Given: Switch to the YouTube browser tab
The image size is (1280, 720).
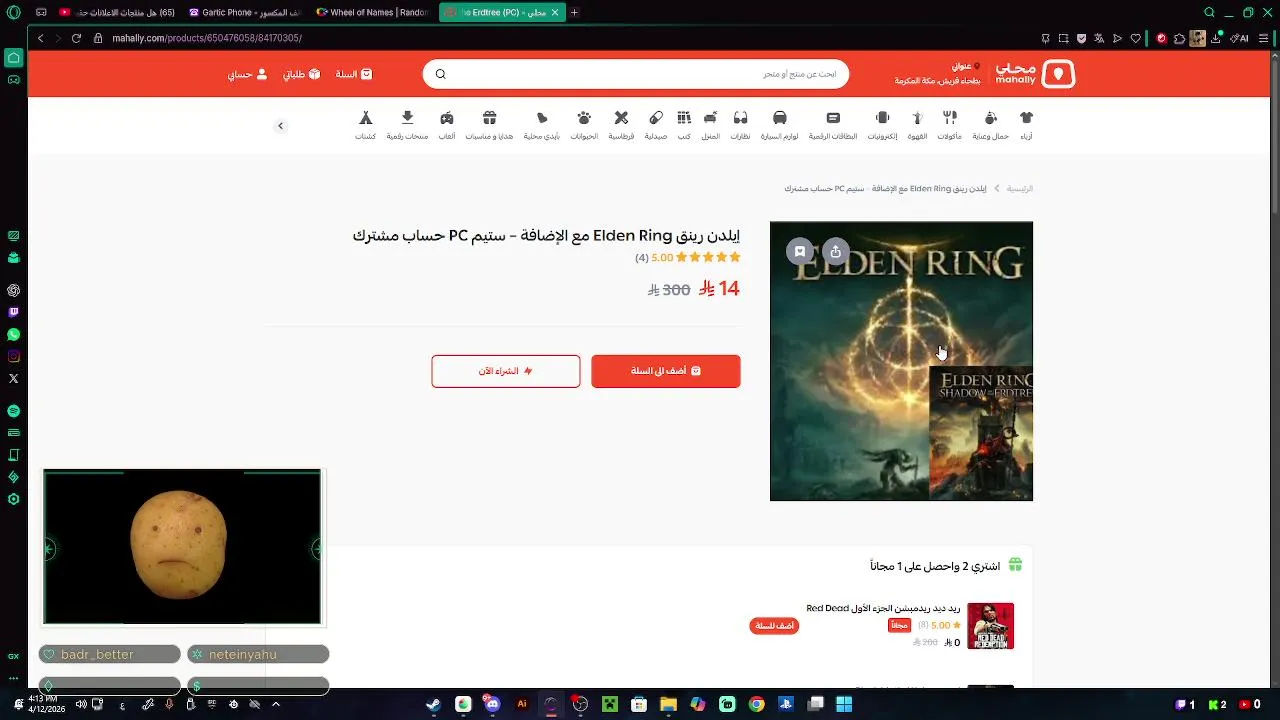Looking at the screenshot, I should click(x=118, y=12).
